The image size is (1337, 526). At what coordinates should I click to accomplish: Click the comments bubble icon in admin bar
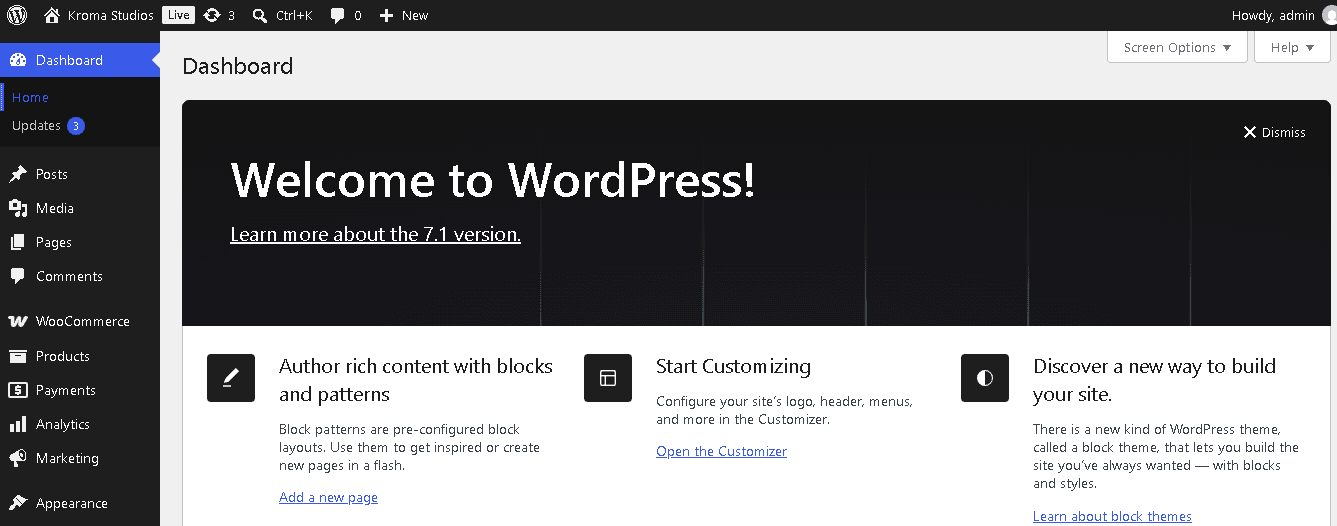[338, 16]
